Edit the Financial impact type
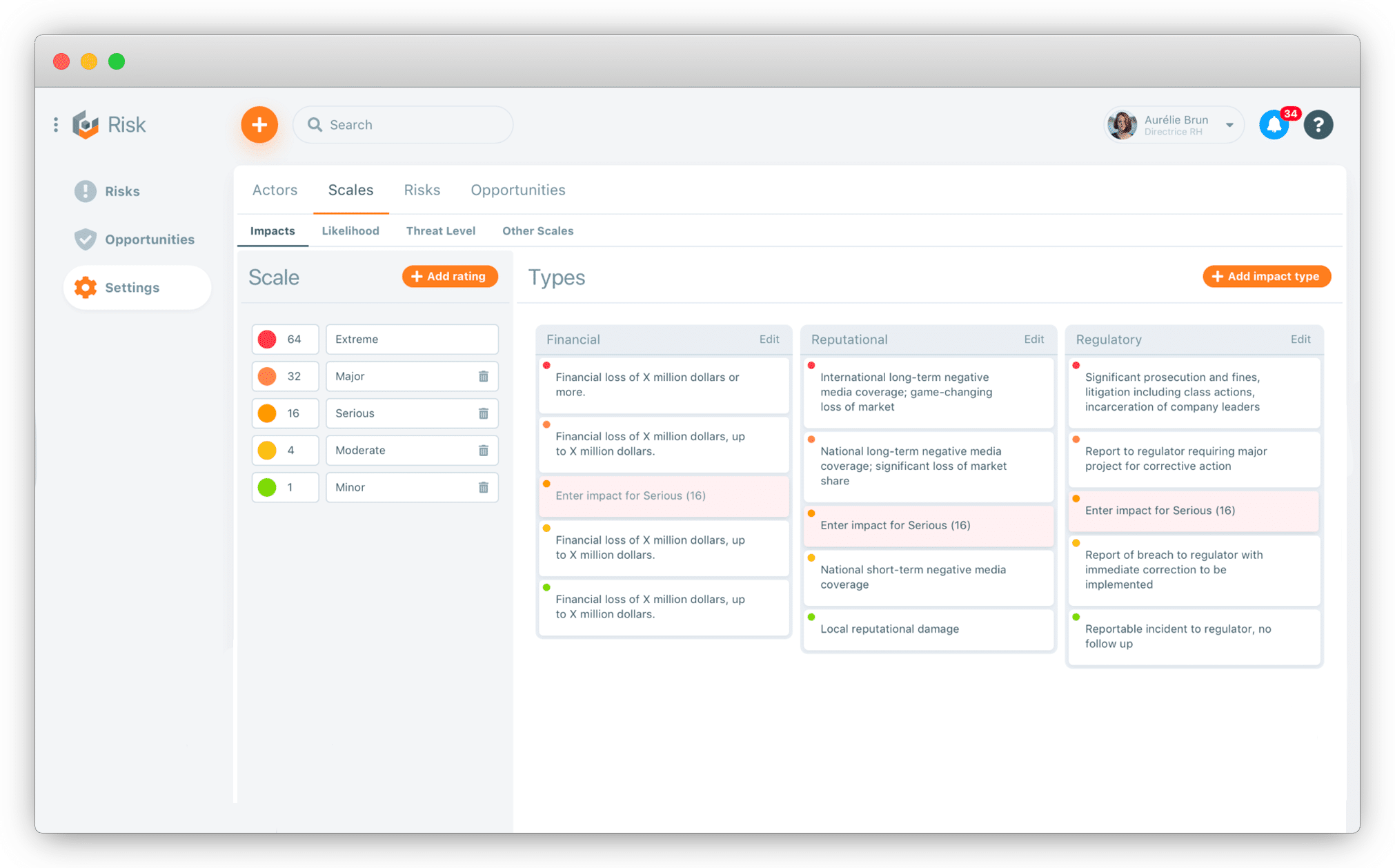This screenshot has width=1395, height=868. pos(769,339)
